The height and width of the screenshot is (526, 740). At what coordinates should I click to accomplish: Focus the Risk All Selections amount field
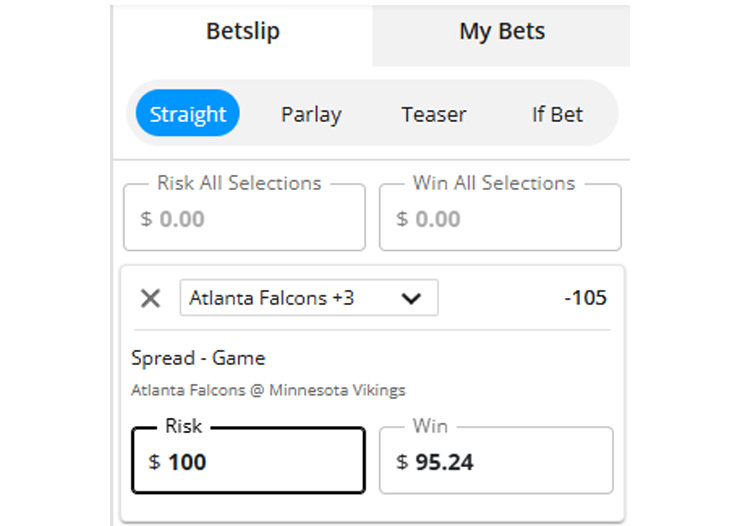point(258,219)
